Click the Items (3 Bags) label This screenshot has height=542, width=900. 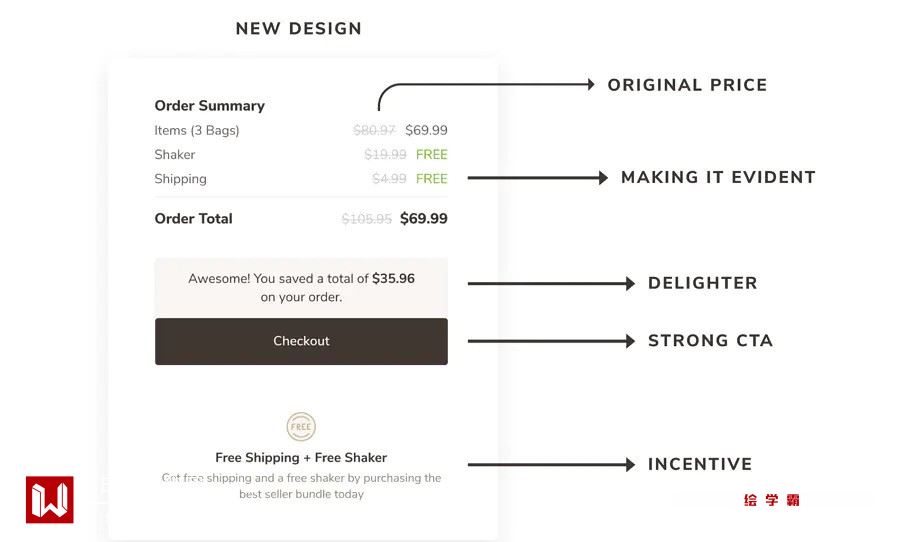pos(197,130)
